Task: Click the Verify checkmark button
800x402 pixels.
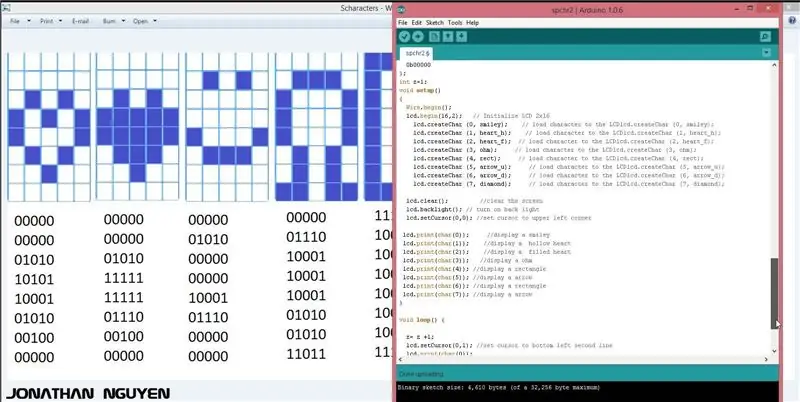Action: (x=405, y=37)
